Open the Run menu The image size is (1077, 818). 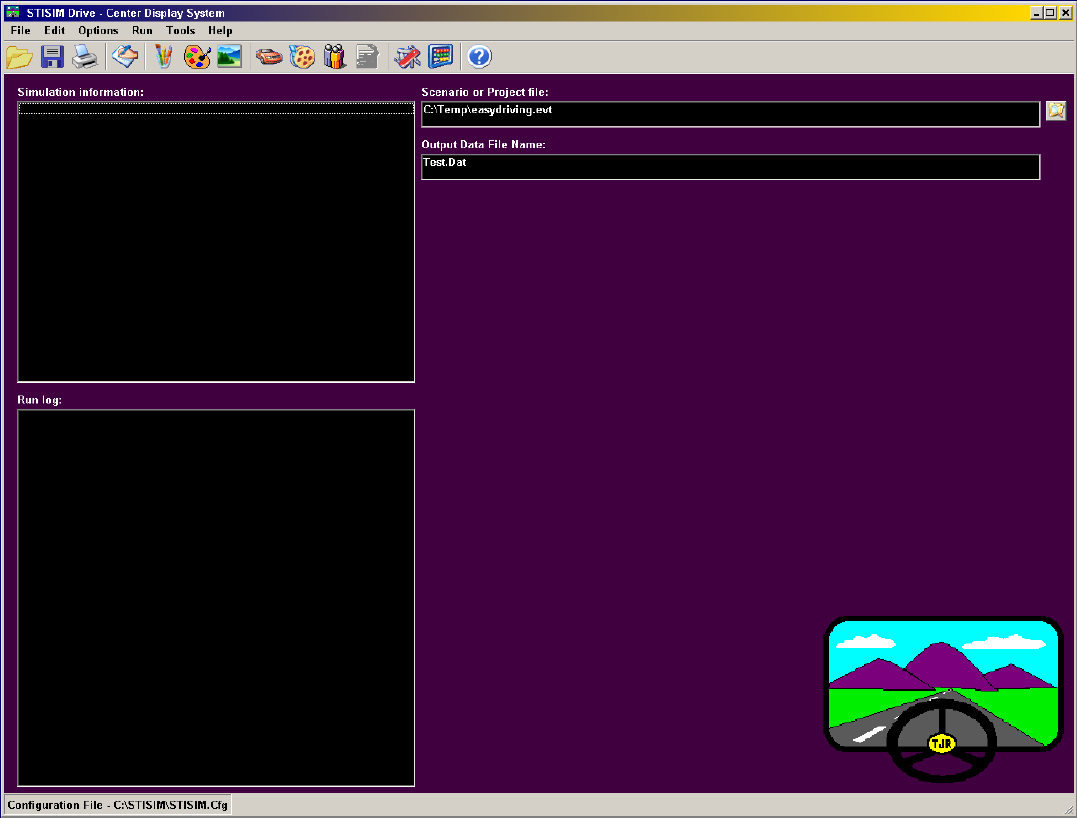[x=142, y=30]
